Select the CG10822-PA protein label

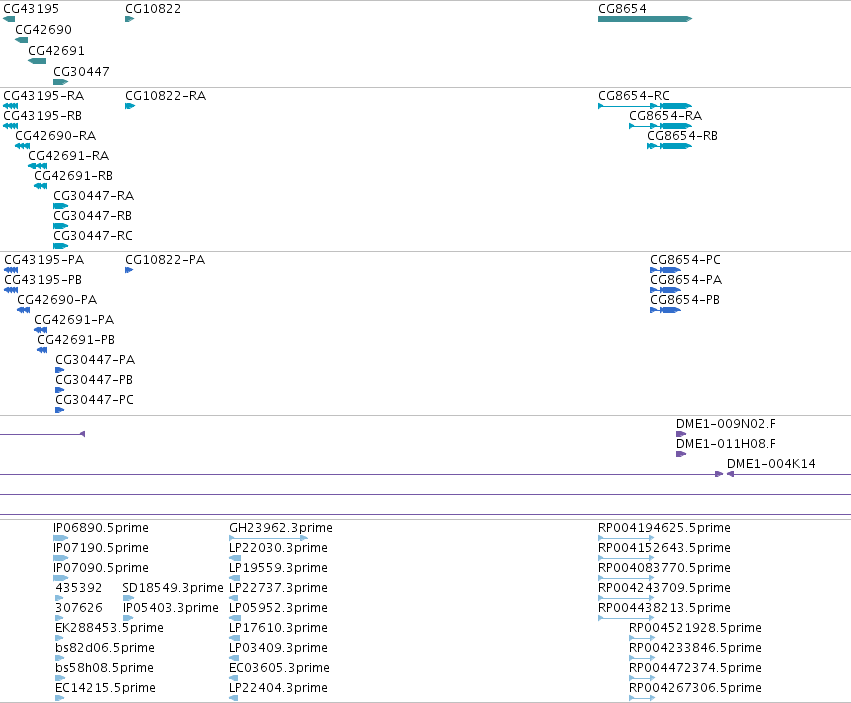point(165,259)
